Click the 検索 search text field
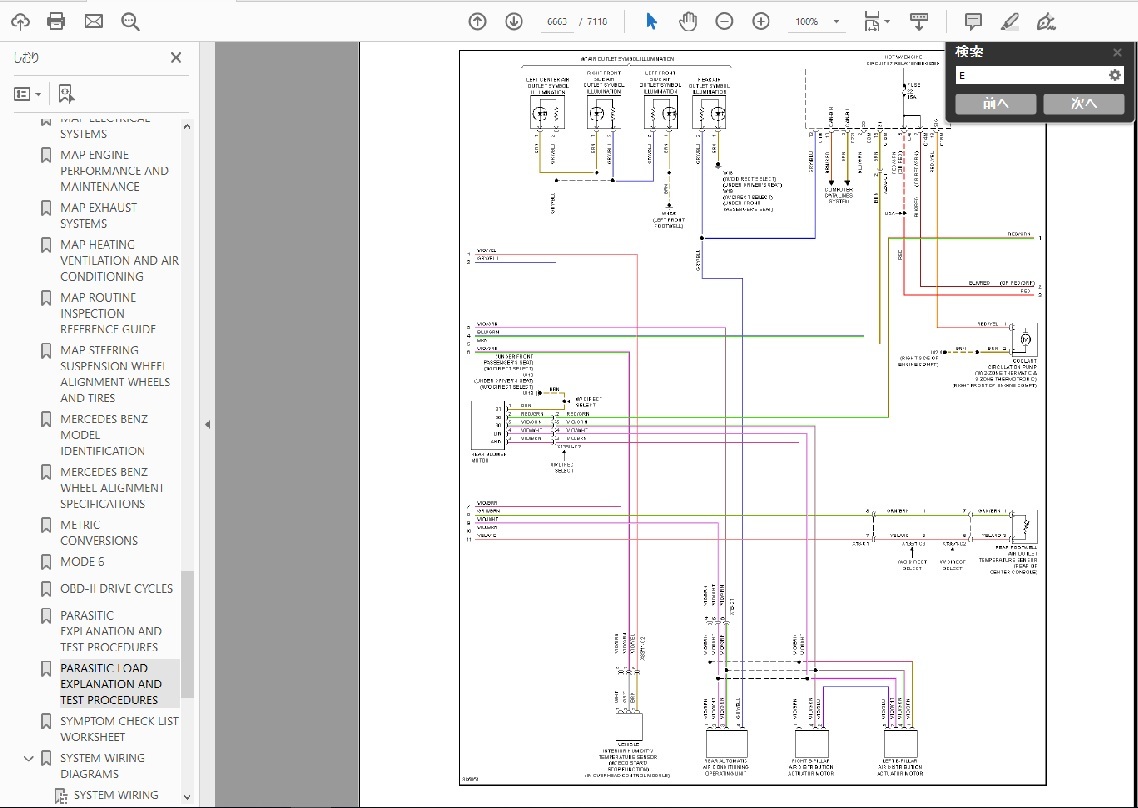The height and width of the screenshot is (808, 1138). [1031, 75]
